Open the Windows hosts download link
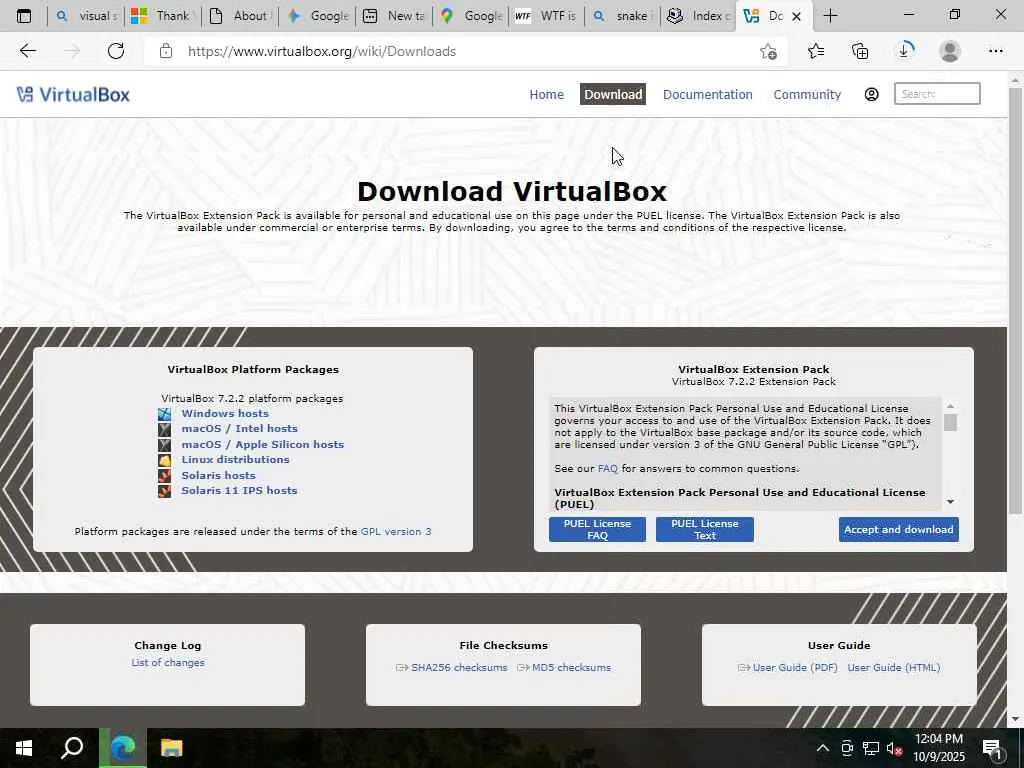Viewport: 1024px width, 768px height. (x=225, y=413)
